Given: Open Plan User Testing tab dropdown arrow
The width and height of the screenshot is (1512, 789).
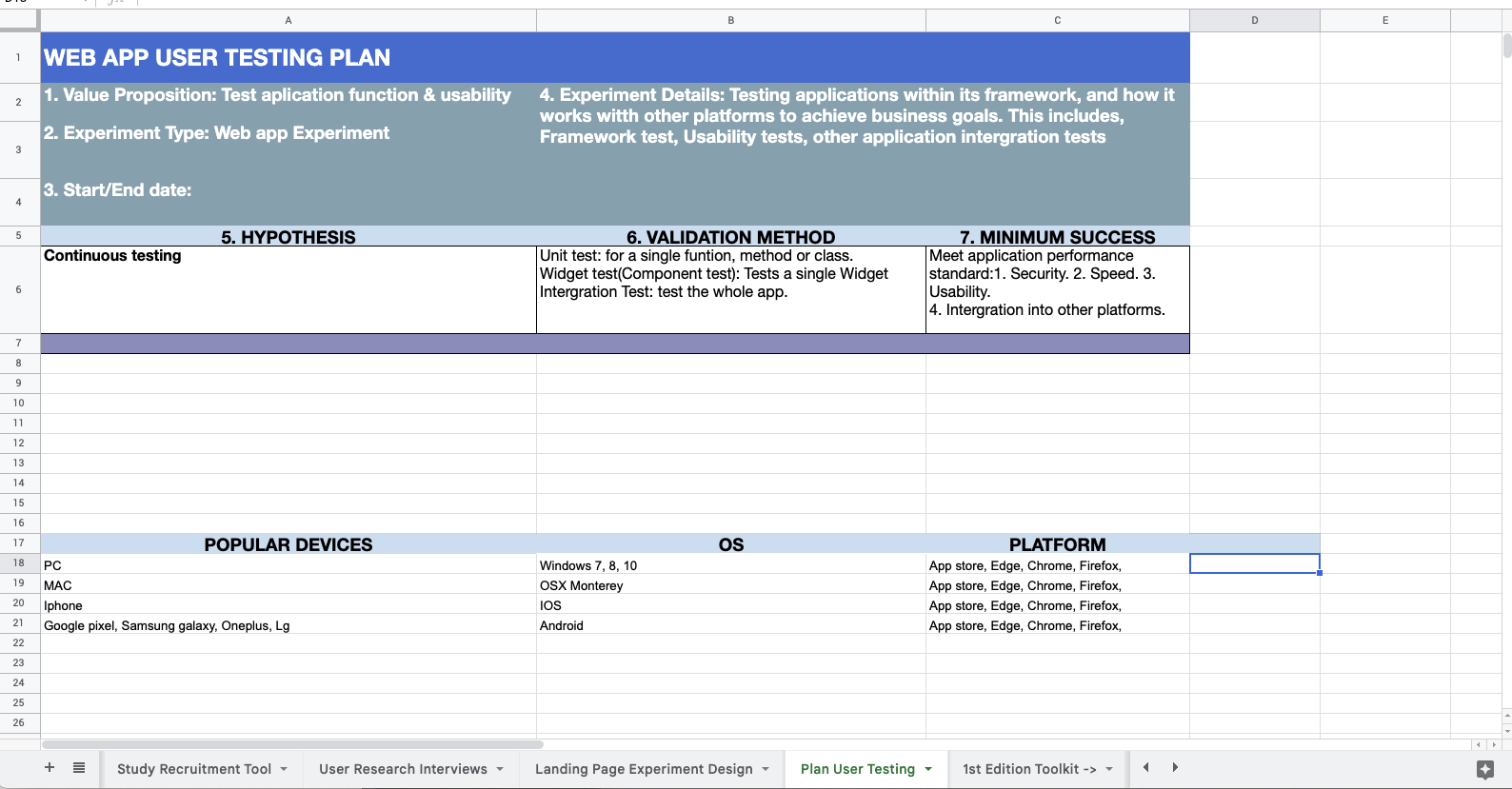Looking at the screenshot, I should click(x=928, y=769).
